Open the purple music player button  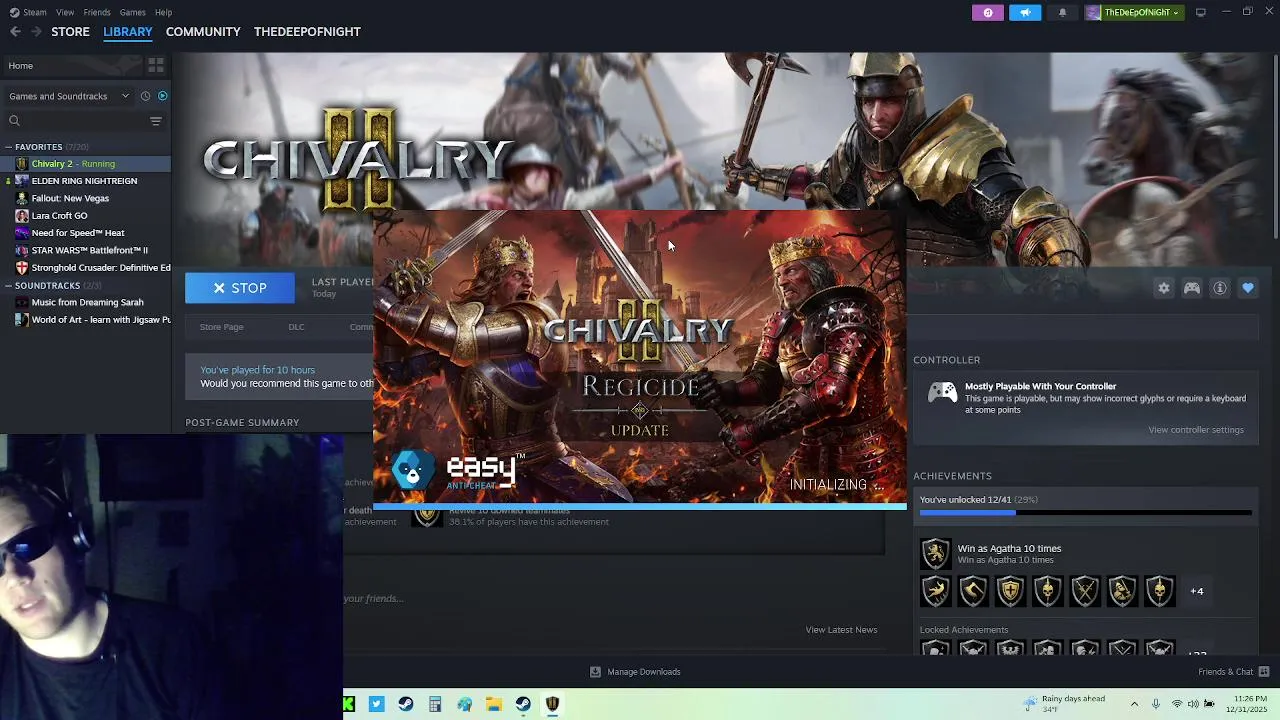[988, 12]
